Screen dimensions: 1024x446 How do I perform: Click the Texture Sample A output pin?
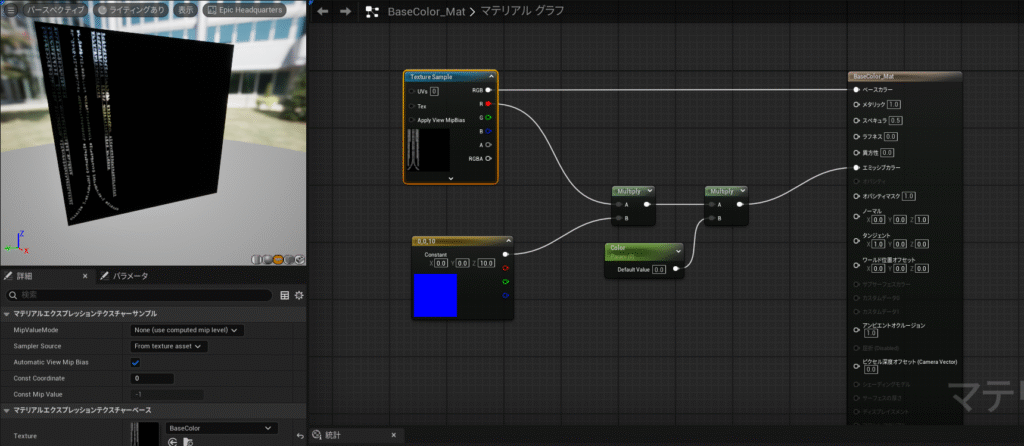[x=488, y=145]
